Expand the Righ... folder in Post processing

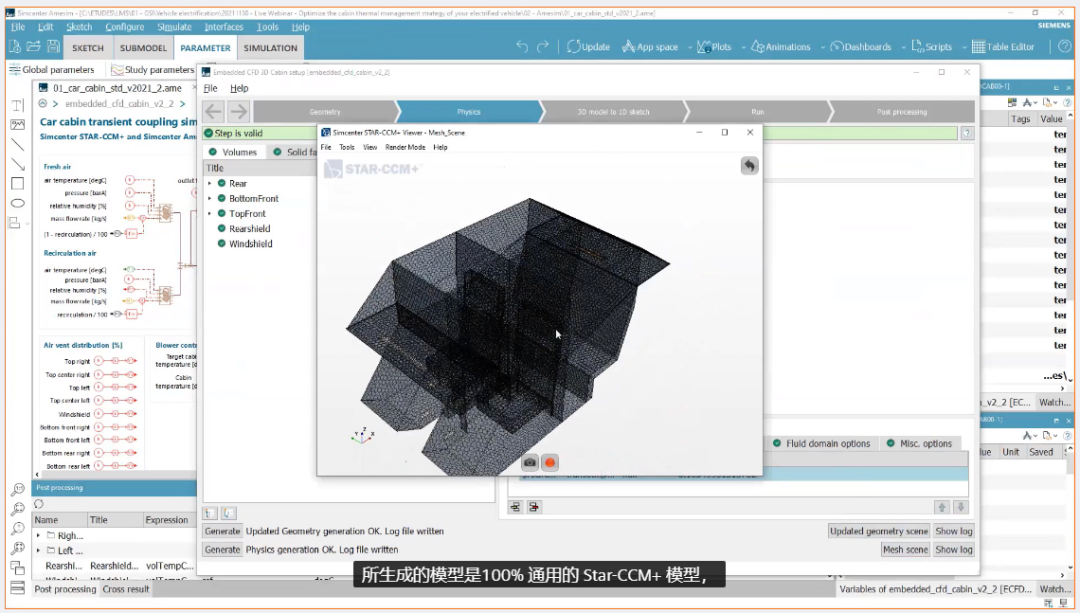39,535
